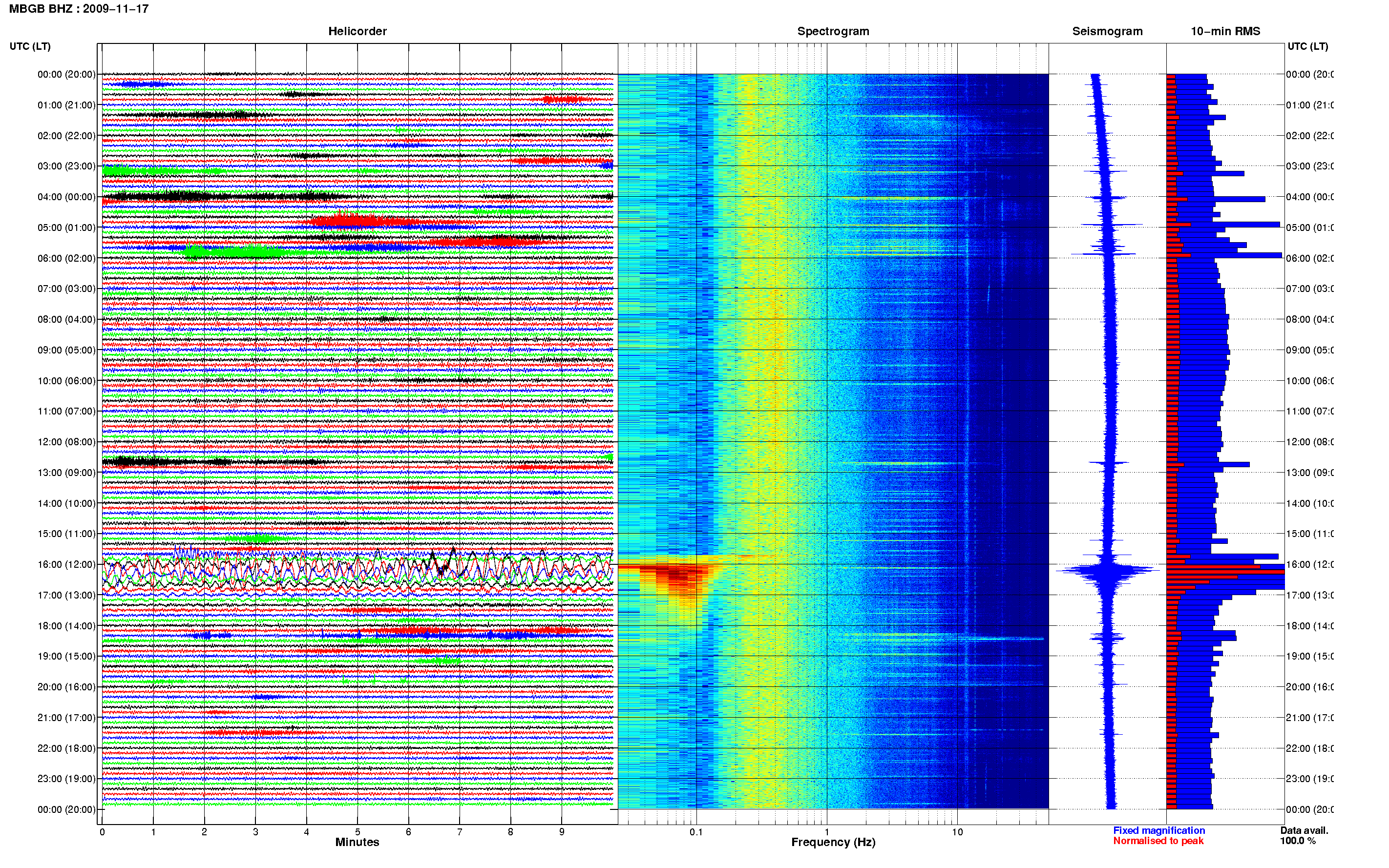The image size is (1389, 868).
Task: Click the 'Seismogram' panel heading
Action: click(x=1107, y=31)
